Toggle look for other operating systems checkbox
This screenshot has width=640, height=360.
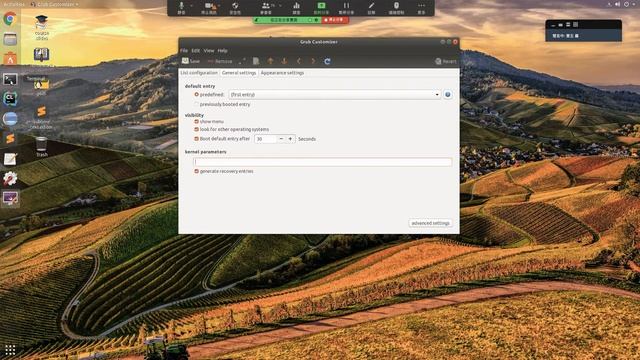(196, 129)
